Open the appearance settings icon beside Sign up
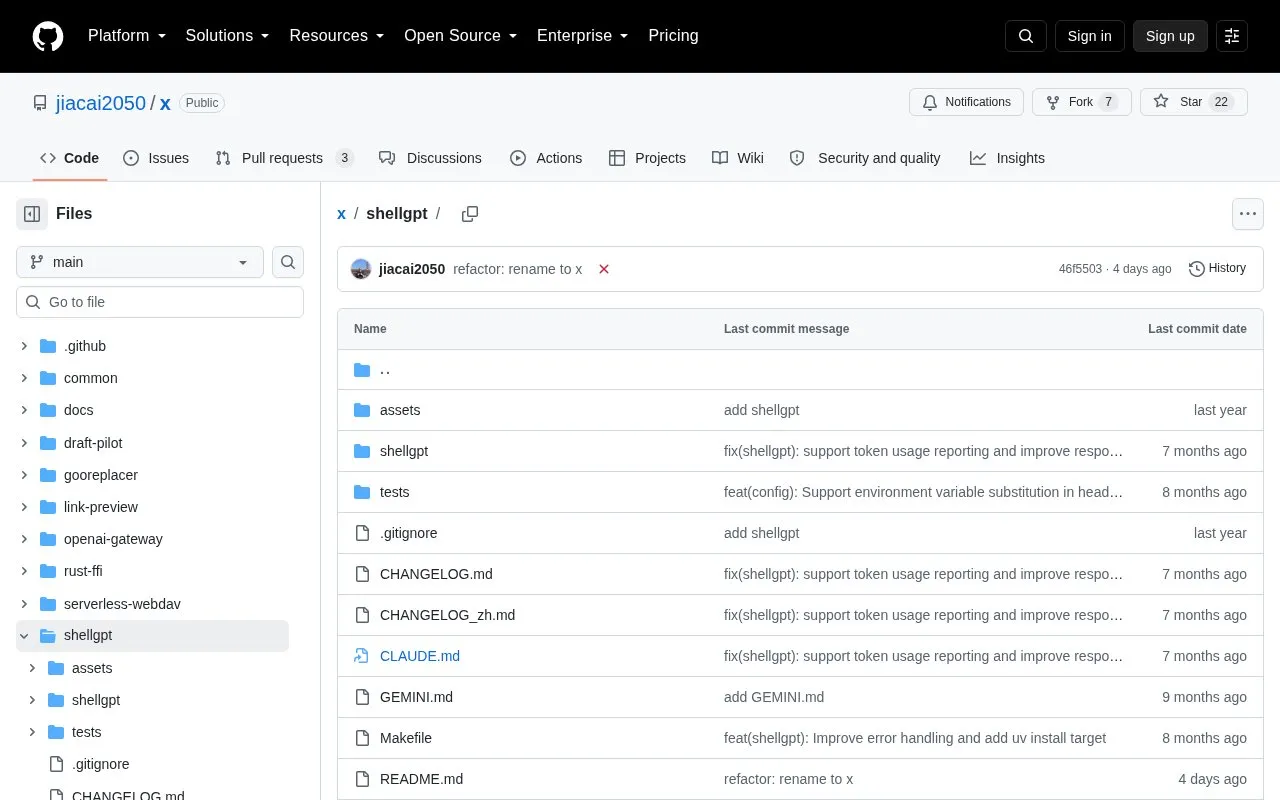The width and height of the screenshot is (1280, 800). point(1232,36)
